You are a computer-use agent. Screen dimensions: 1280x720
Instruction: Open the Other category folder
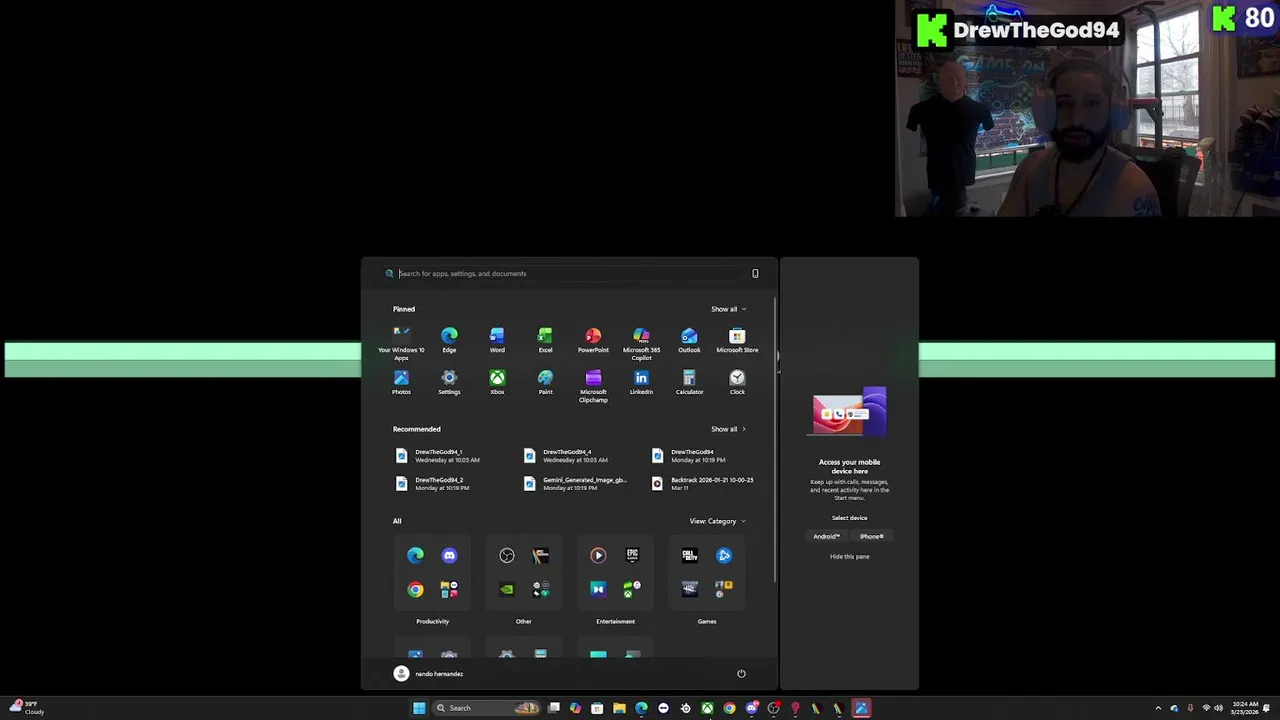pos(524,573)
